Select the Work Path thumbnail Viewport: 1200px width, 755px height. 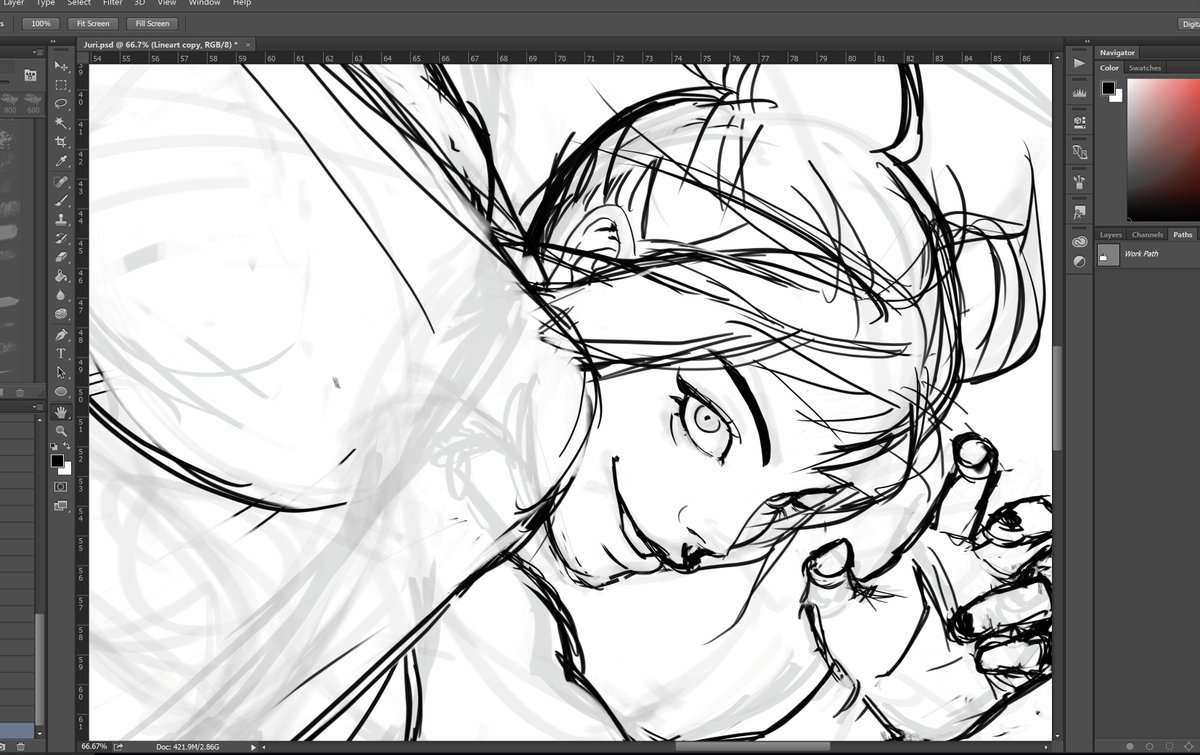click(1108, 256)
